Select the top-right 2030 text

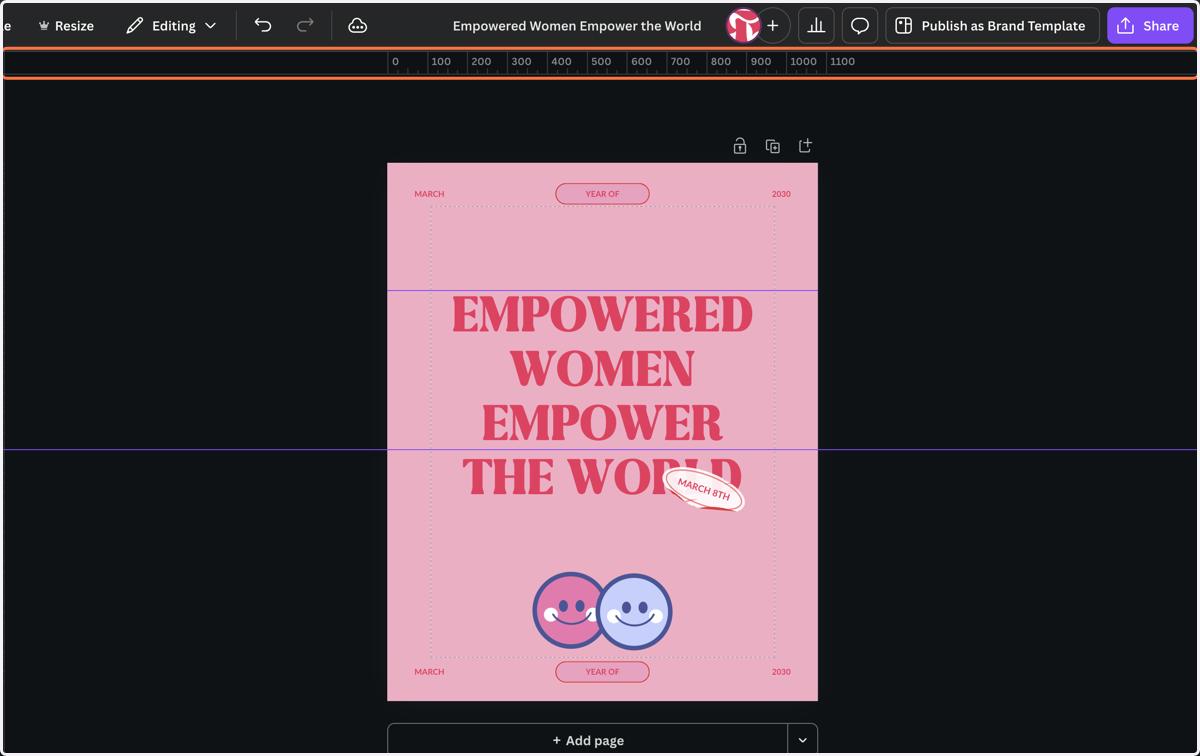781,194
